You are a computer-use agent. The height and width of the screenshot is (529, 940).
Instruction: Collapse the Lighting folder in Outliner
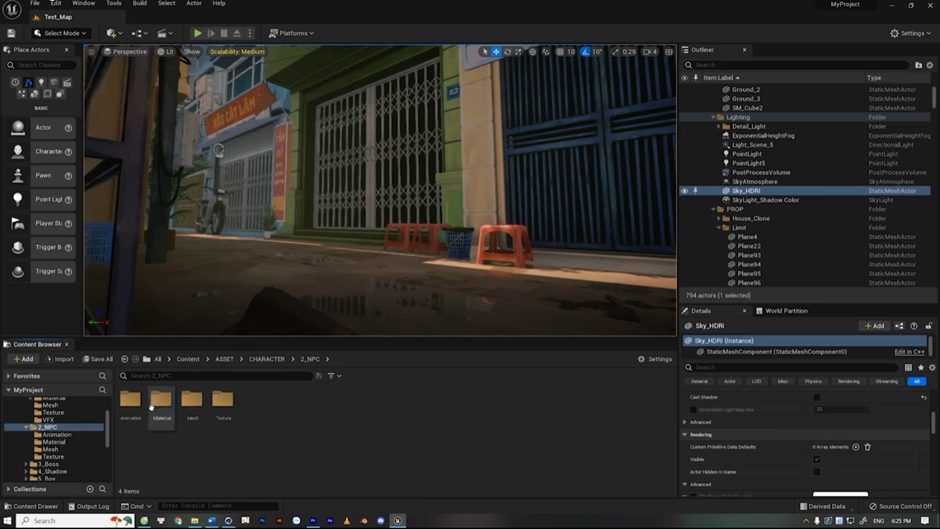click(712, 117)
